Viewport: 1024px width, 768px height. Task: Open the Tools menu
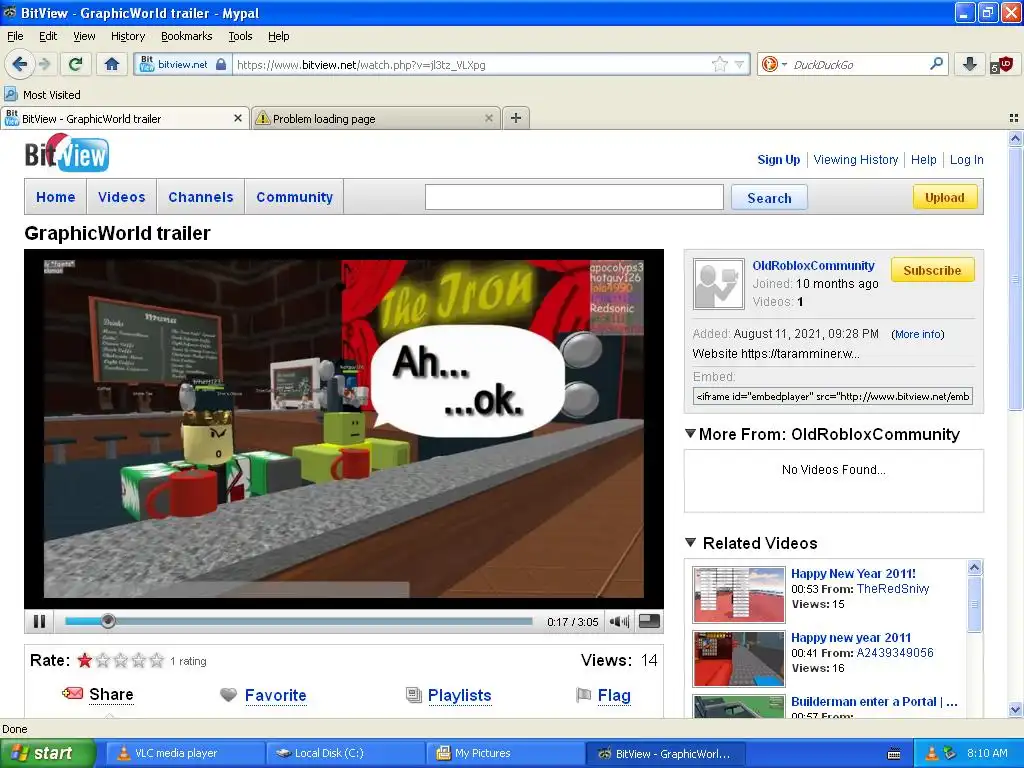click(x=240, y=36)
